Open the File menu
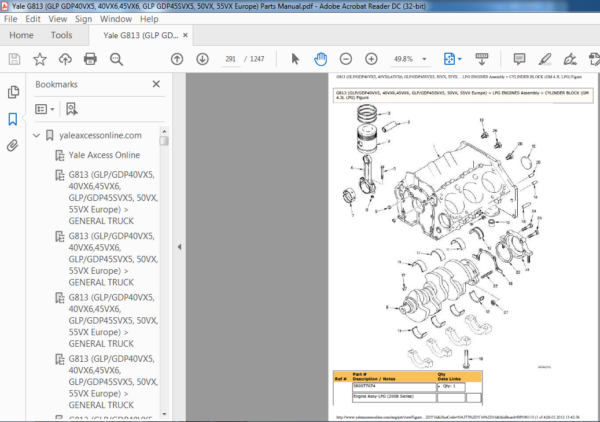Image resolution: width=600 pixels, height=422 pixels. [10, 19]
